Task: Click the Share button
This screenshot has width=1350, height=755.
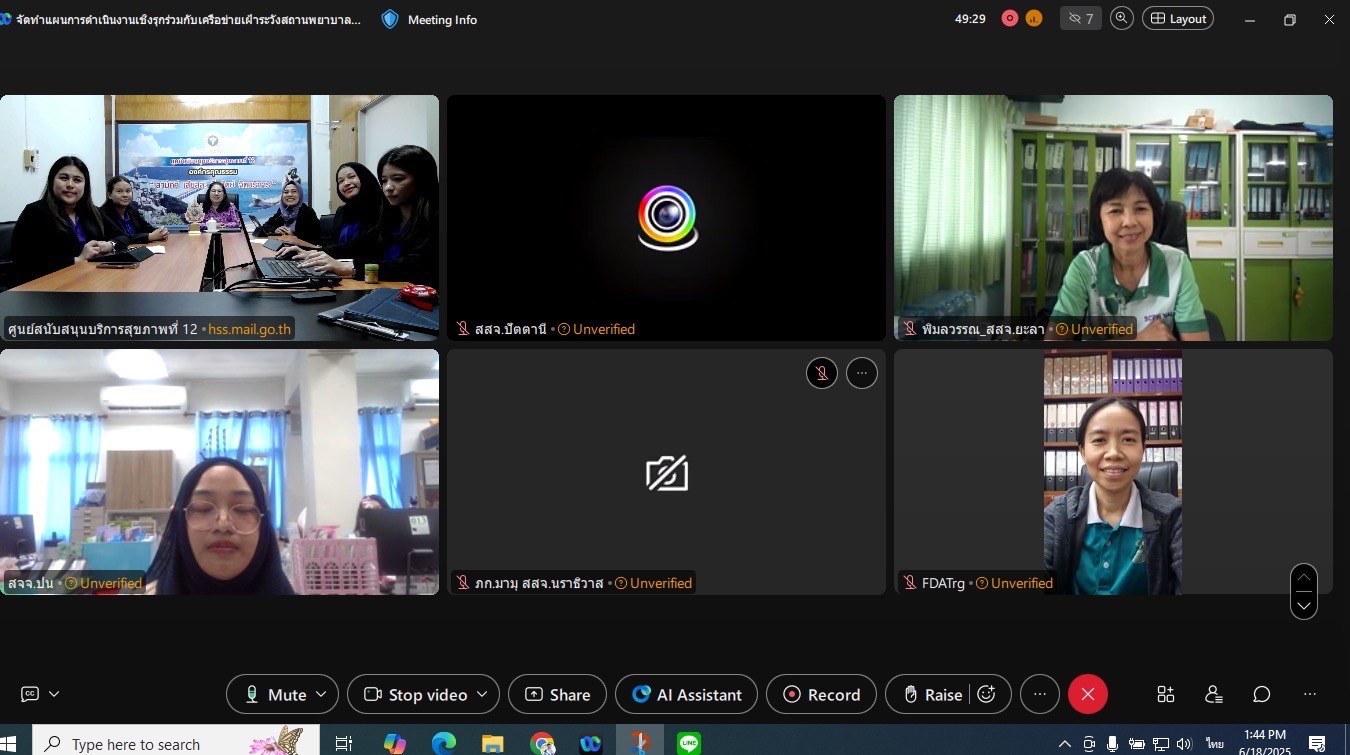Action: point(557,694)
